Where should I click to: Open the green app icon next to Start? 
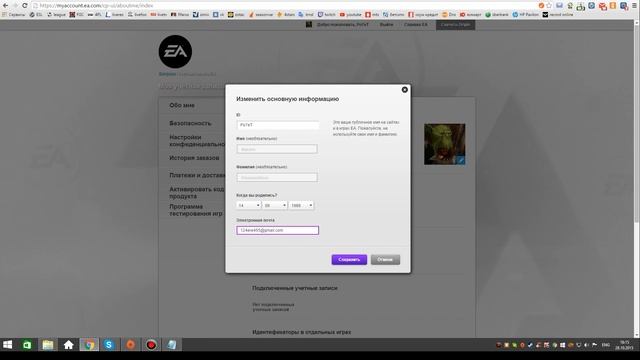pyautogui.click(x=27, y=345)
